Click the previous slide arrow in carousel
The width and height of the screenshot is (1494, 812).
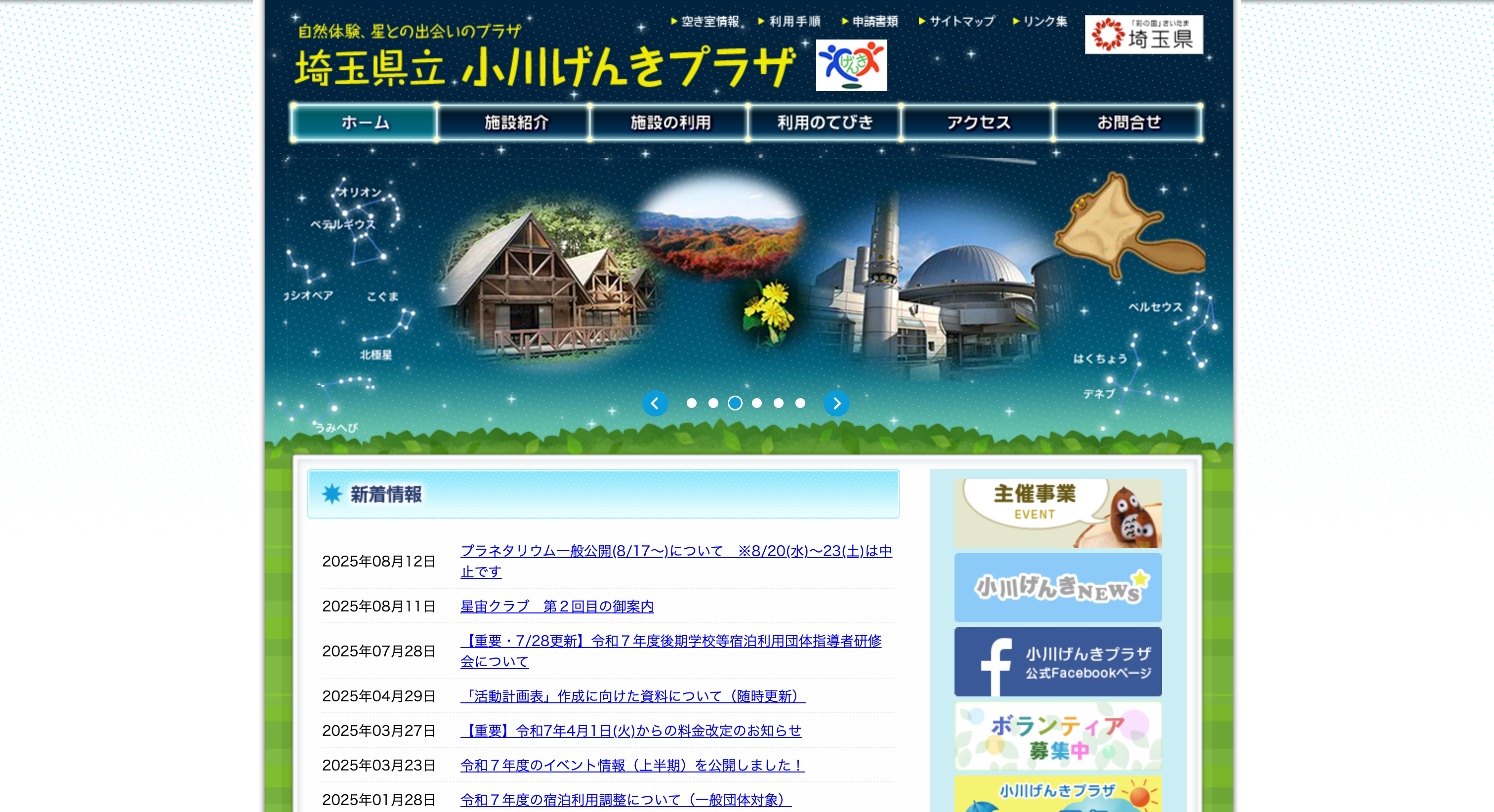pos(655,403)
